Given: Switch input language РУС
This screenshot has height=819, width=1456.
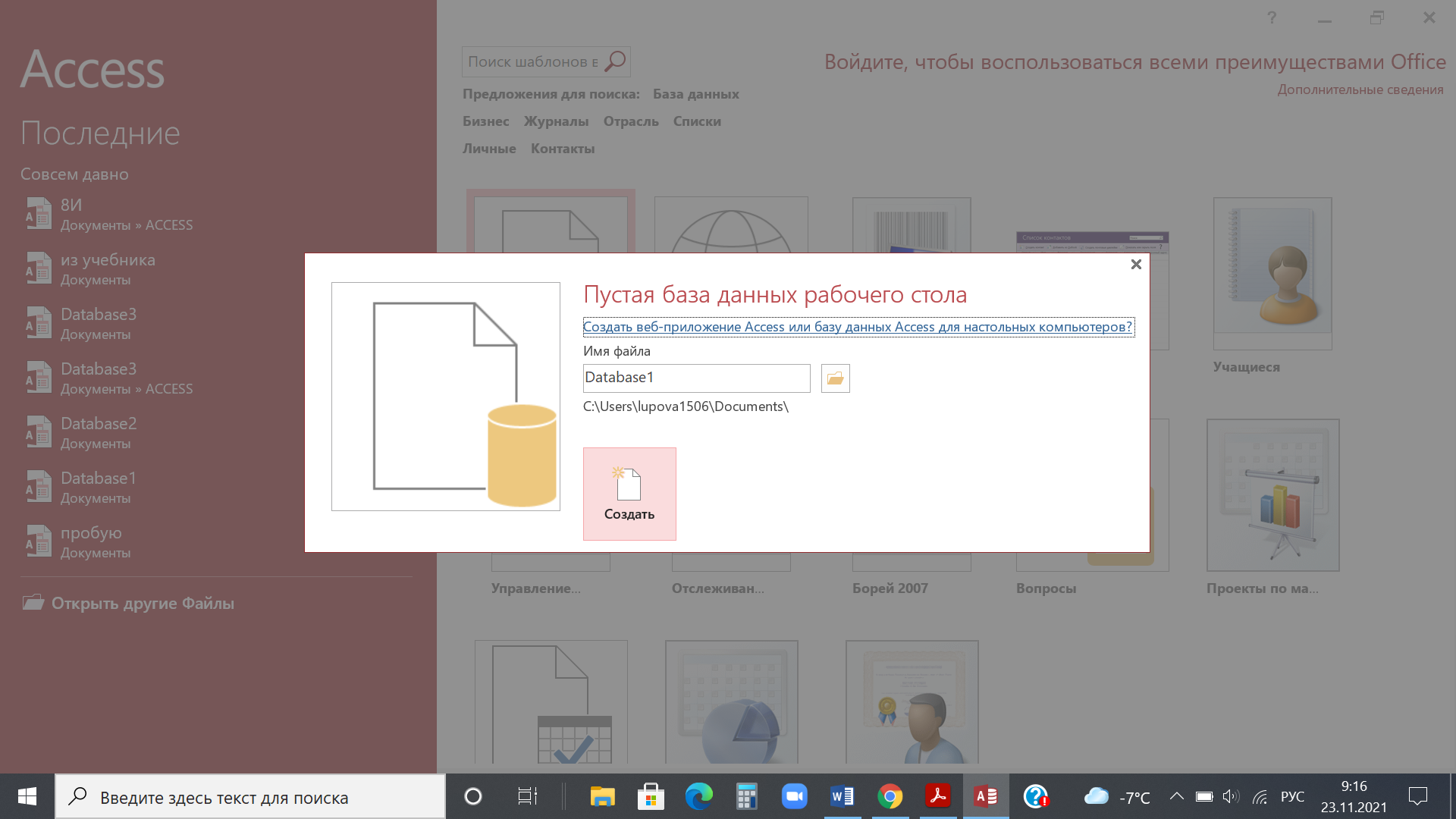Looking at the screenshot, I should [1292, 796].
